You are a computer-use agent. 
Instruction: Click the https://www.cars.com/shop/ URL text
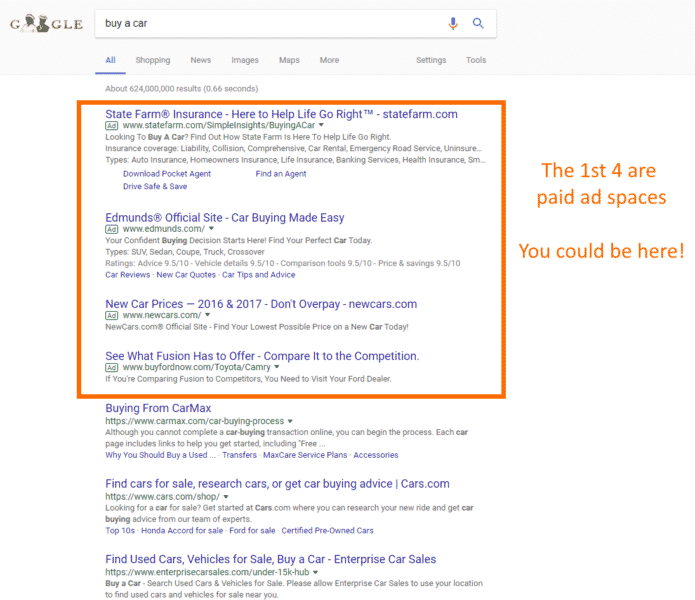[x=163, y=497]
